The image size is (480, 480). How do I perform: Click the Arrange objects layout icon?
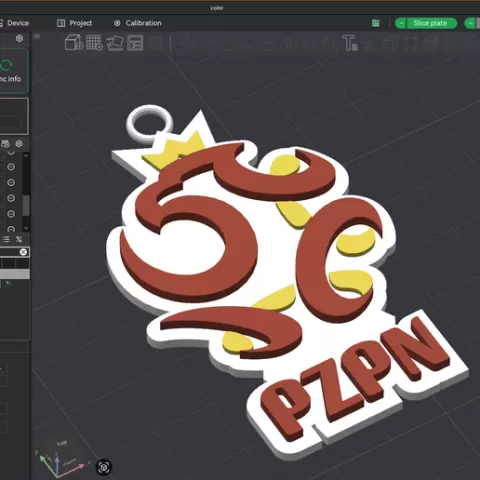tap(135, 43)
